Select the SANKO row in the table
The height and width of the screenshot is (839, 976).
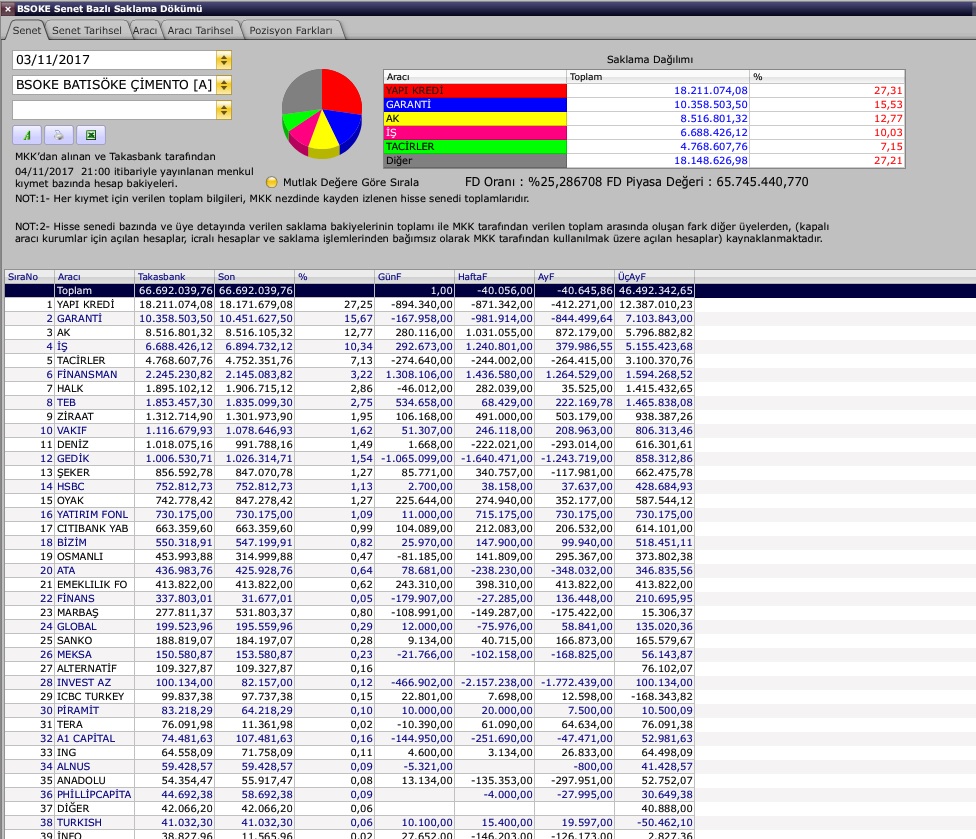click(349, 640)
